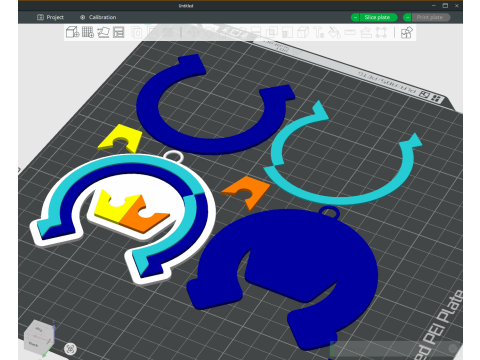Screen dimensions: 480x360
Task: Run the Auto orient tool
Action: pos(103,32)
